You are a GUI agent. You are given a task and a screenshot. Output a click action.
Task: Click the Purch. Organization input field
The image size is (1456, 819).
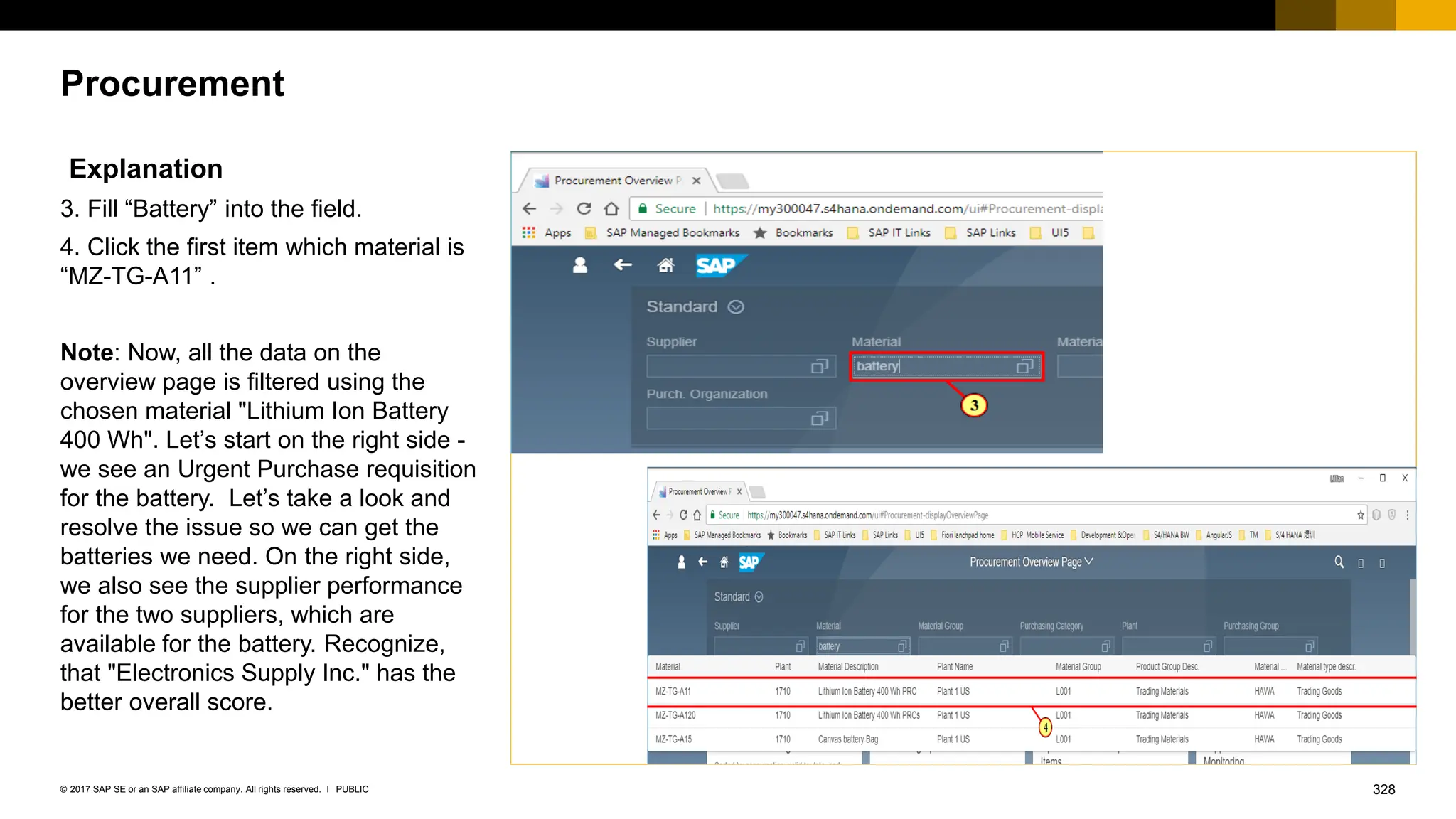point(729,419)
